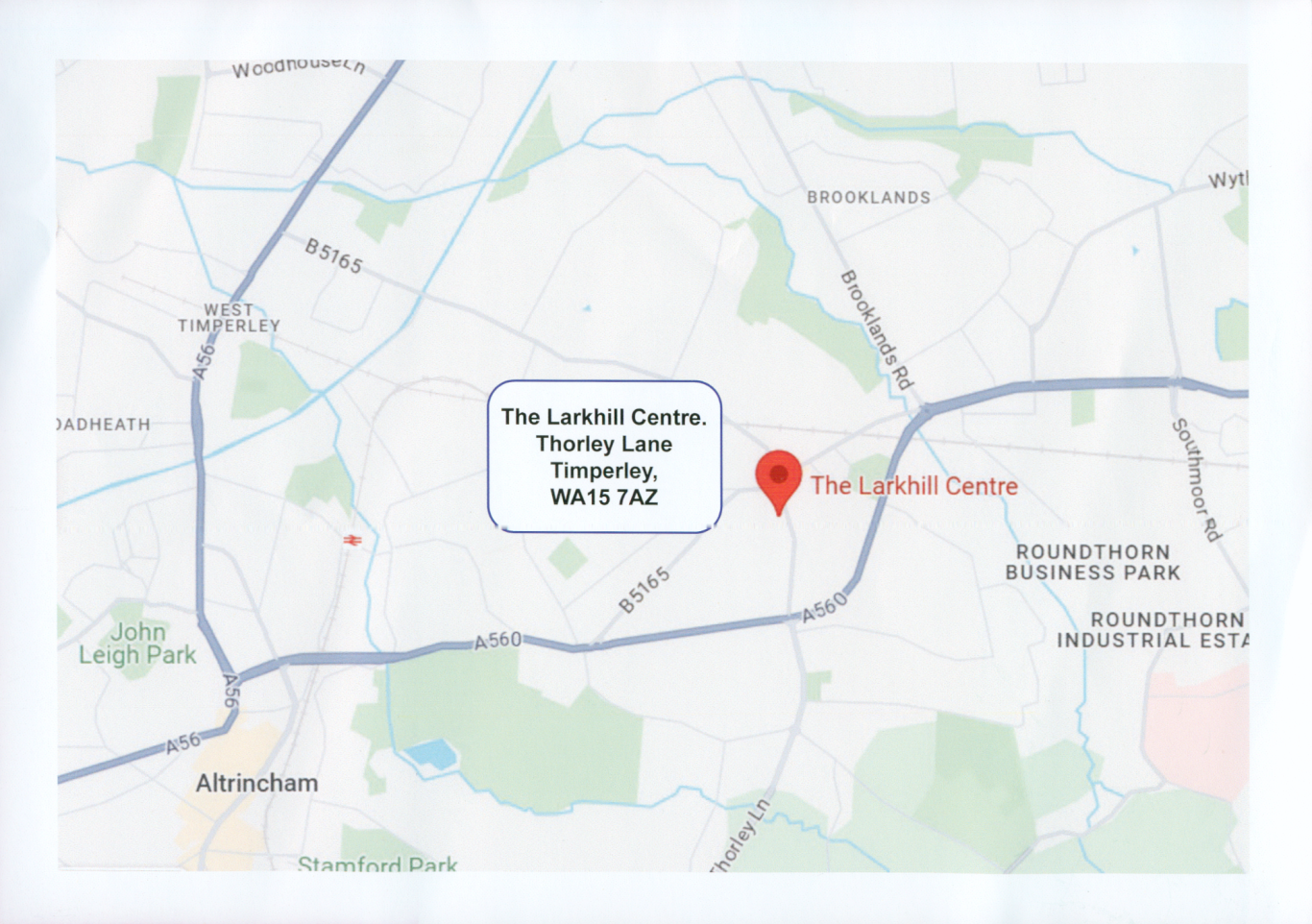Select the John Leigh Park label
The image size is (1312, 924).
[137, 644]
